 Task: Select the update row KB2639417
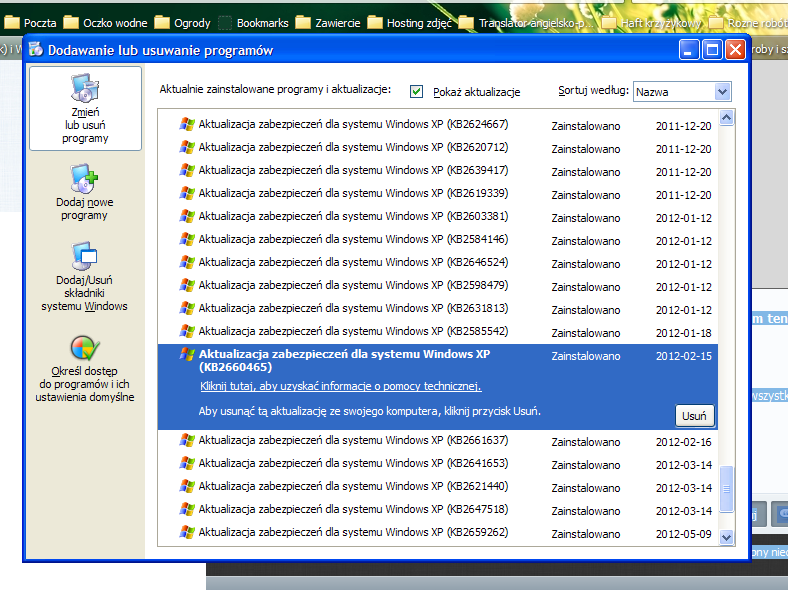pos(438,171)
